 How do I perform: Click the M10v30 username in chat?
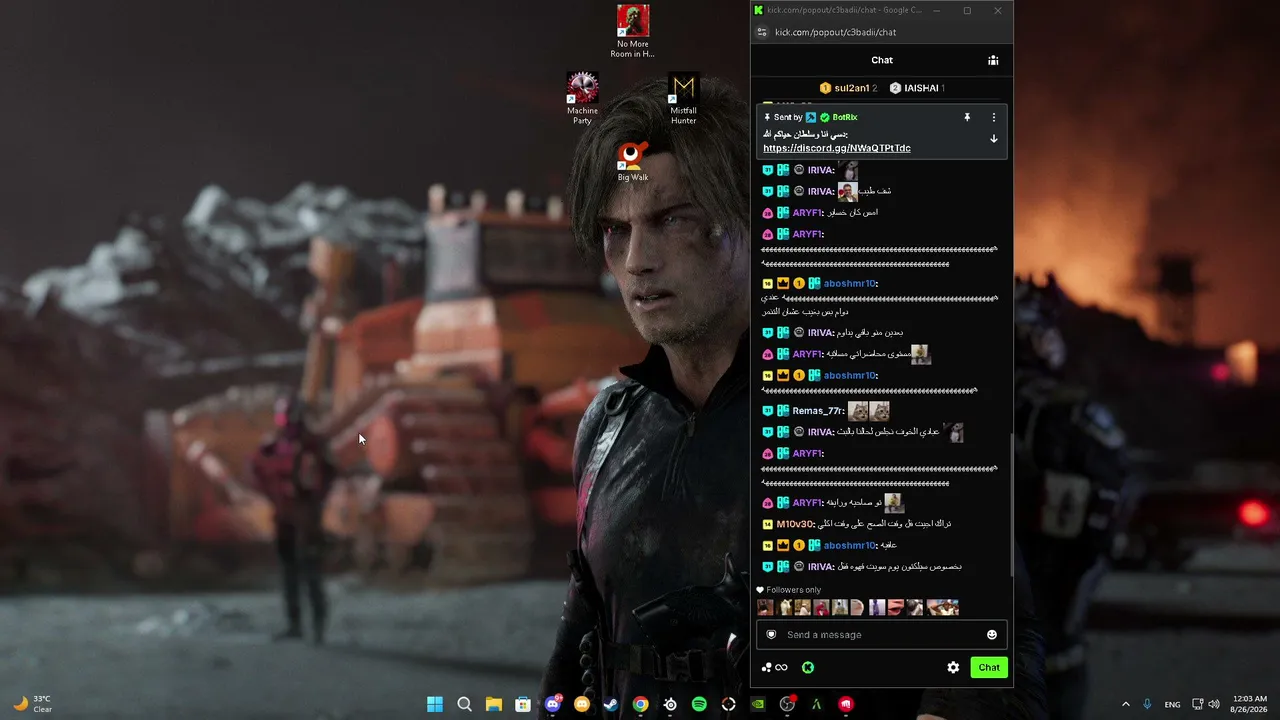click(796, 524)
